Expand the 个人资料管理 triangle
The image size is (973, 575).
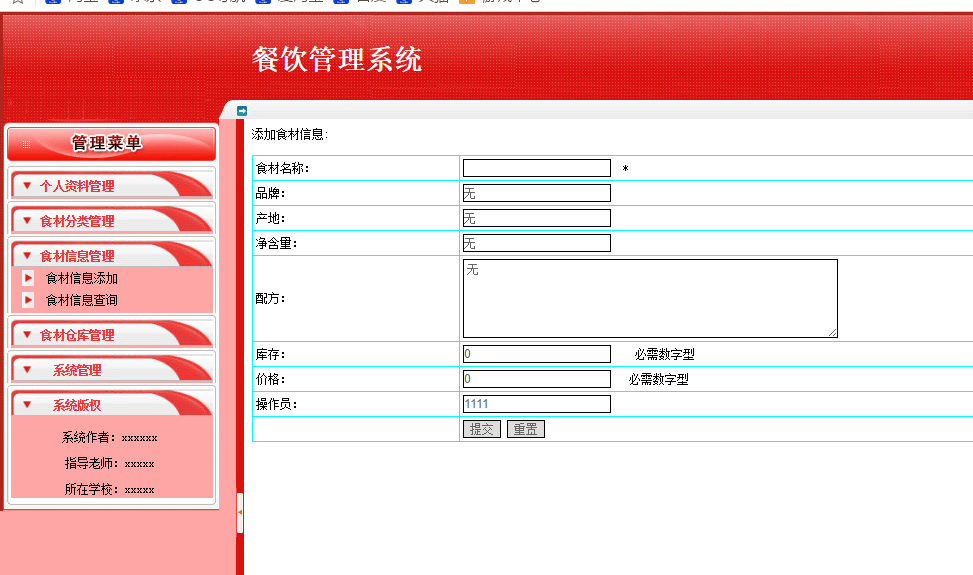pyautogui.click(x=27, y=185)
